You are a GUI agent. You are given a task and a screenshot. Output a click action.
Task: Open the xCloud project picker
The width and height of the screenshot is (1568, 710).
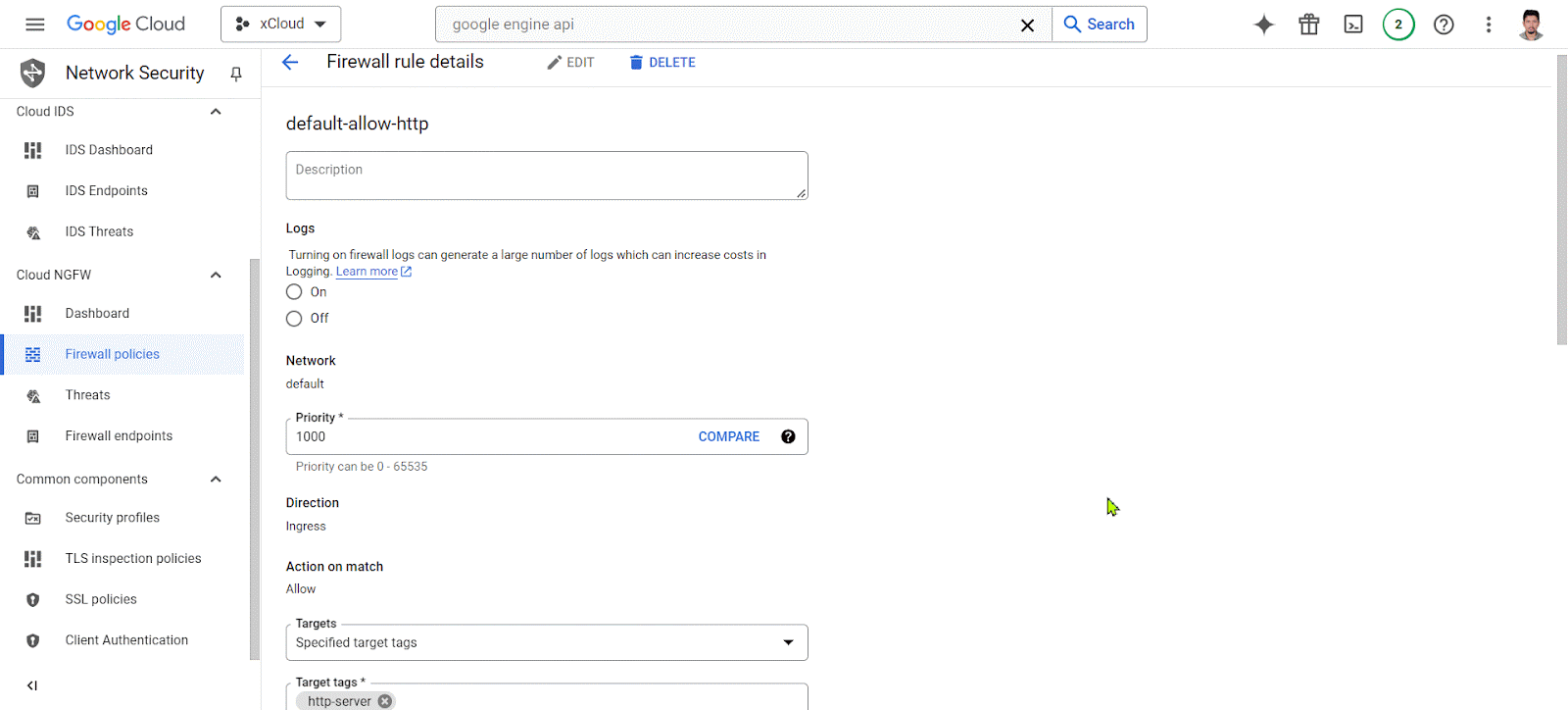click(281, 24)
